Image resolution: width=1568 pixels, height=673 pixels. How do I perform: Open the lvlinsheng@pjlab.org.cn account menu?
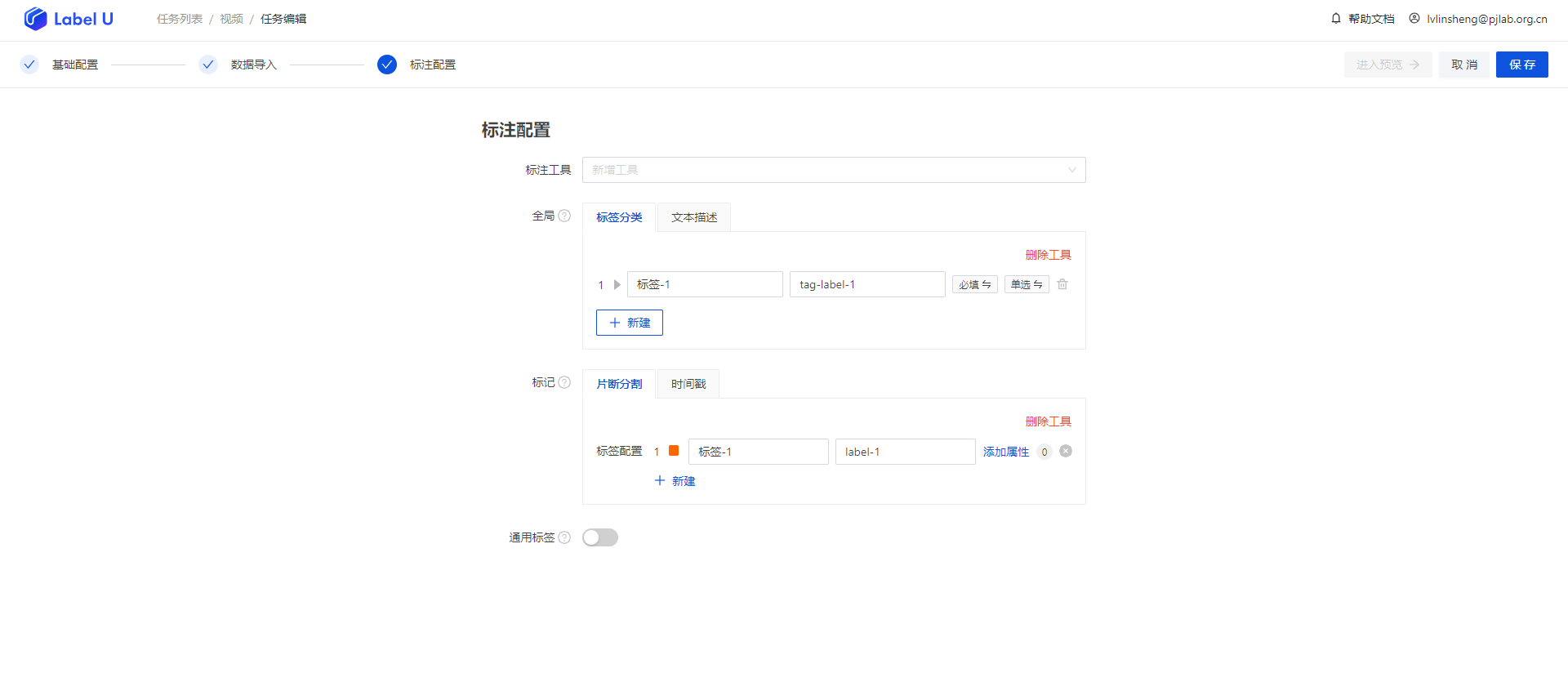[1486, 19]
